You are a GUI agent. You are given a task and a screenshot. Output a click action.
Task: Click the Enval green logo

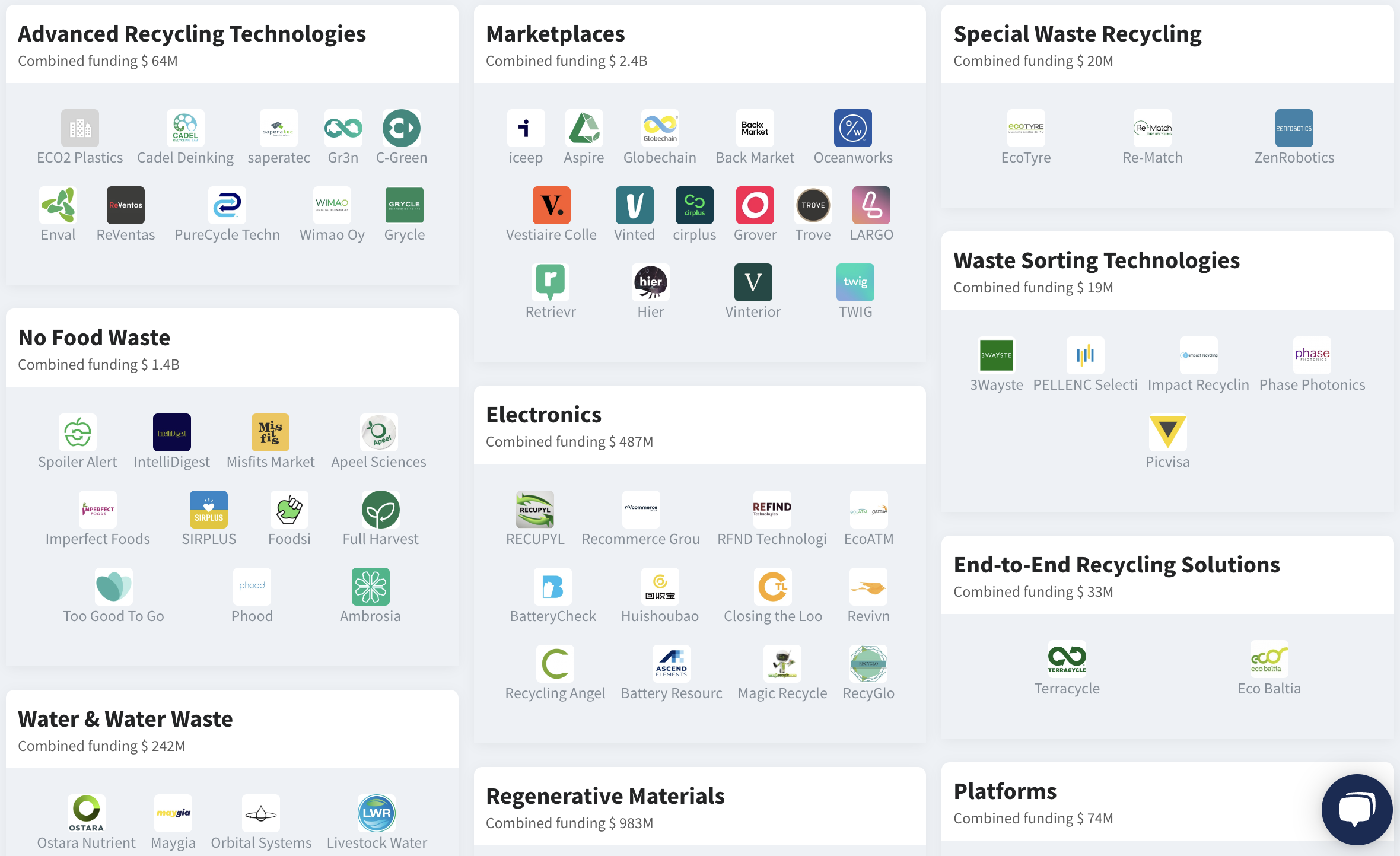coord(58,205)
